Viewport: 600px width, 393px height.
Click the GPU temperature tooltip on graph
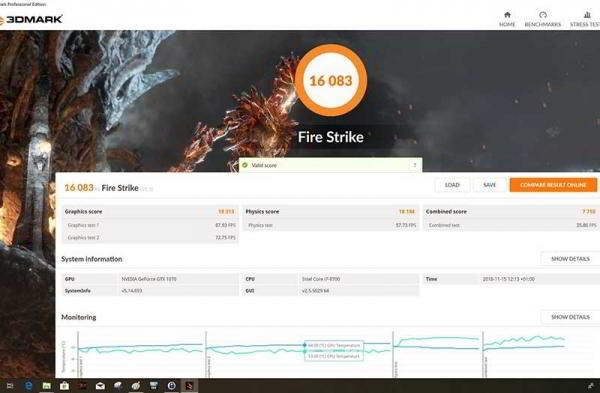[x=334, y=345]
